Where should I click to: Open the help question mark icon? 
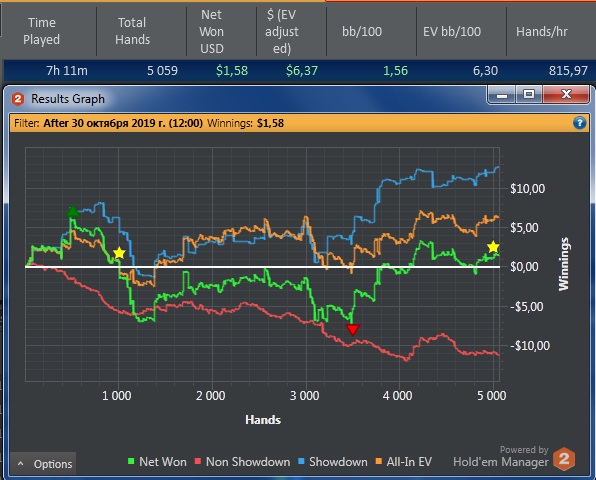[x=579, y=123]
